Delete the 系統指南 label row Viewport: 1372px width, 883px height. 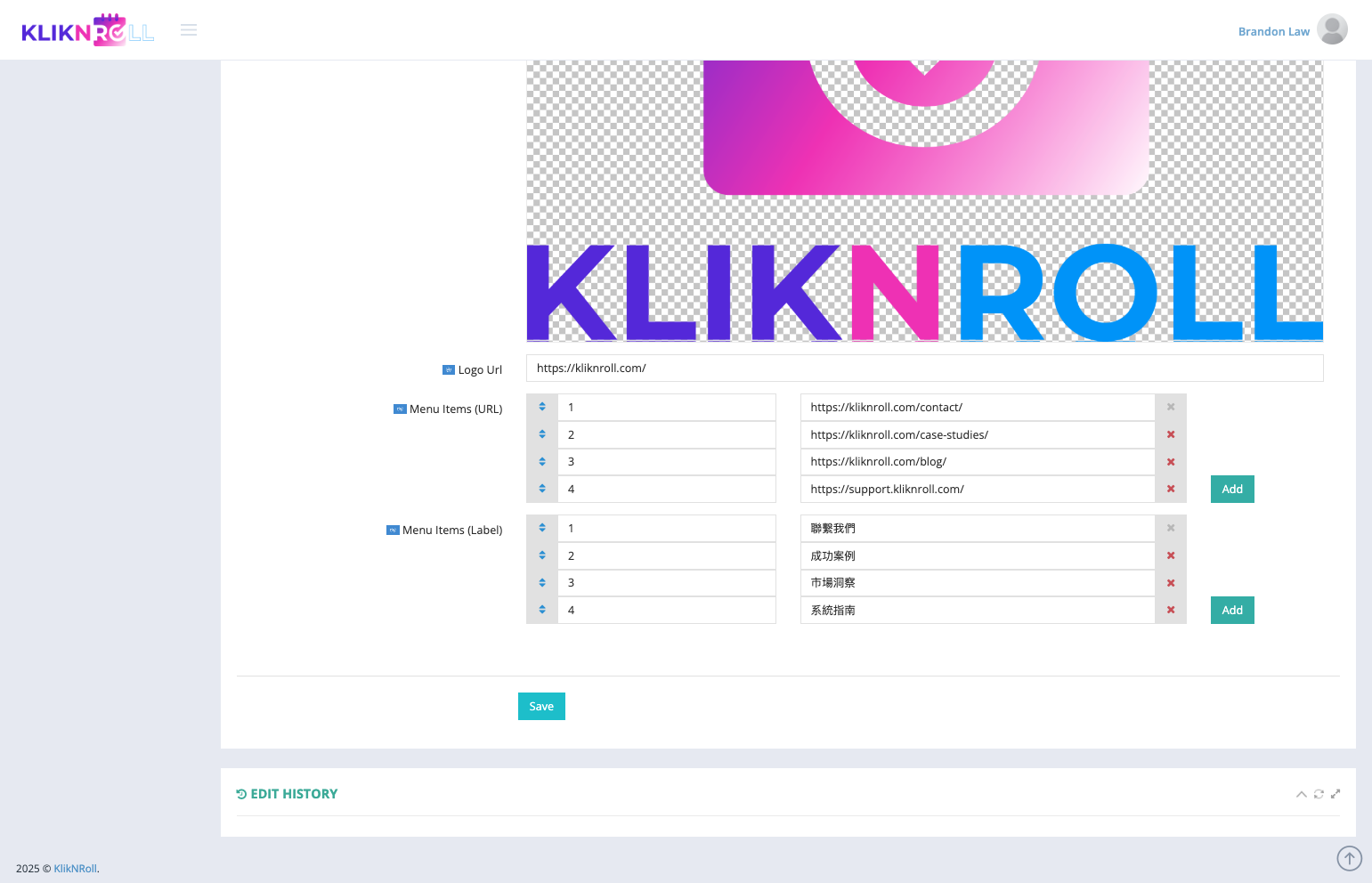[x=1171, y=610]
